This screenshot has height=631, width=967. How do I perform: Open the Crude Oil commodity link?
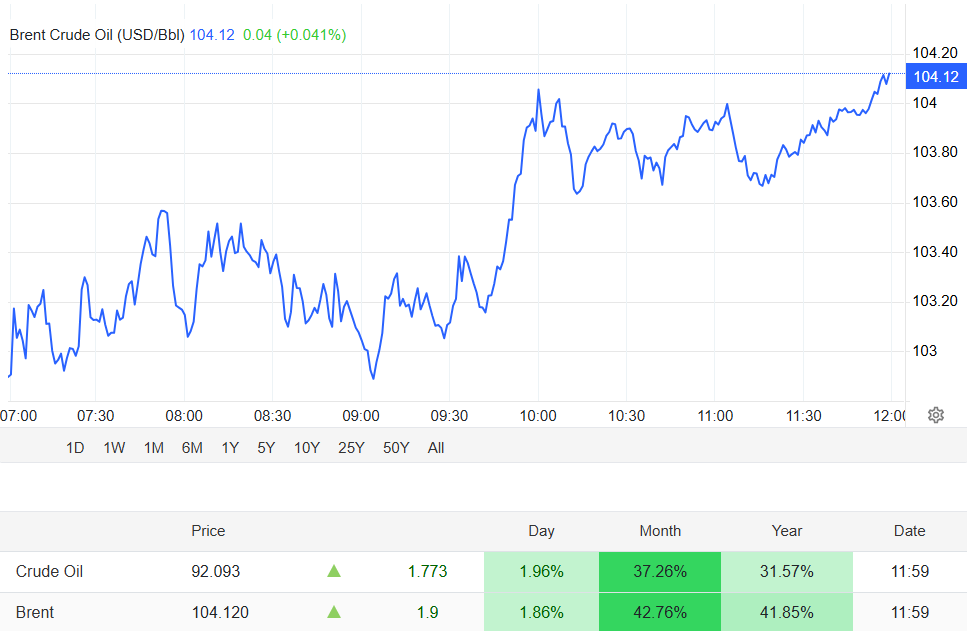click(49, 572)
